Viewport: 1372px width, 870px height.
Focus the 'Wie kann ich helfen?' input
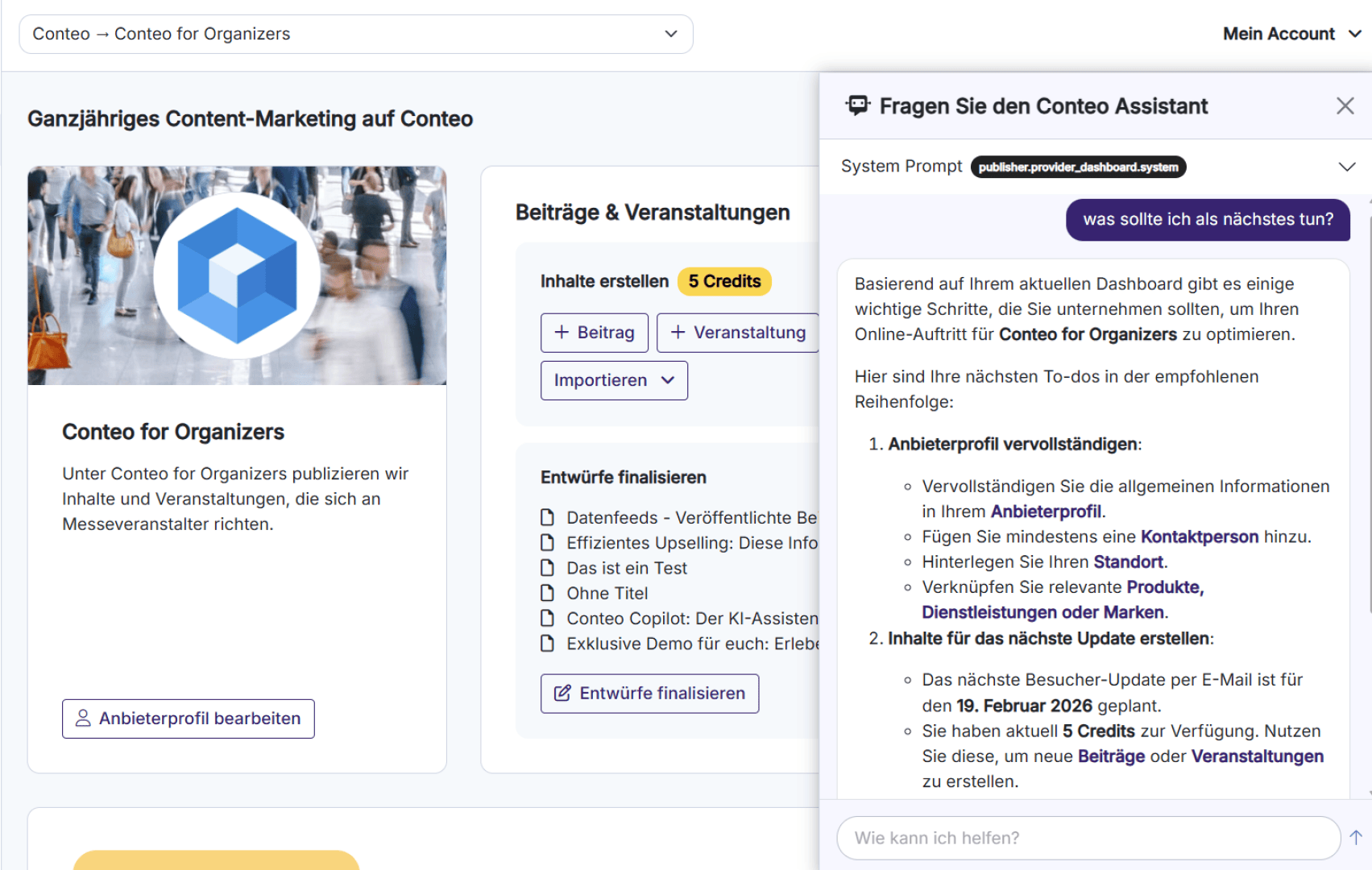click(1088, 838)
